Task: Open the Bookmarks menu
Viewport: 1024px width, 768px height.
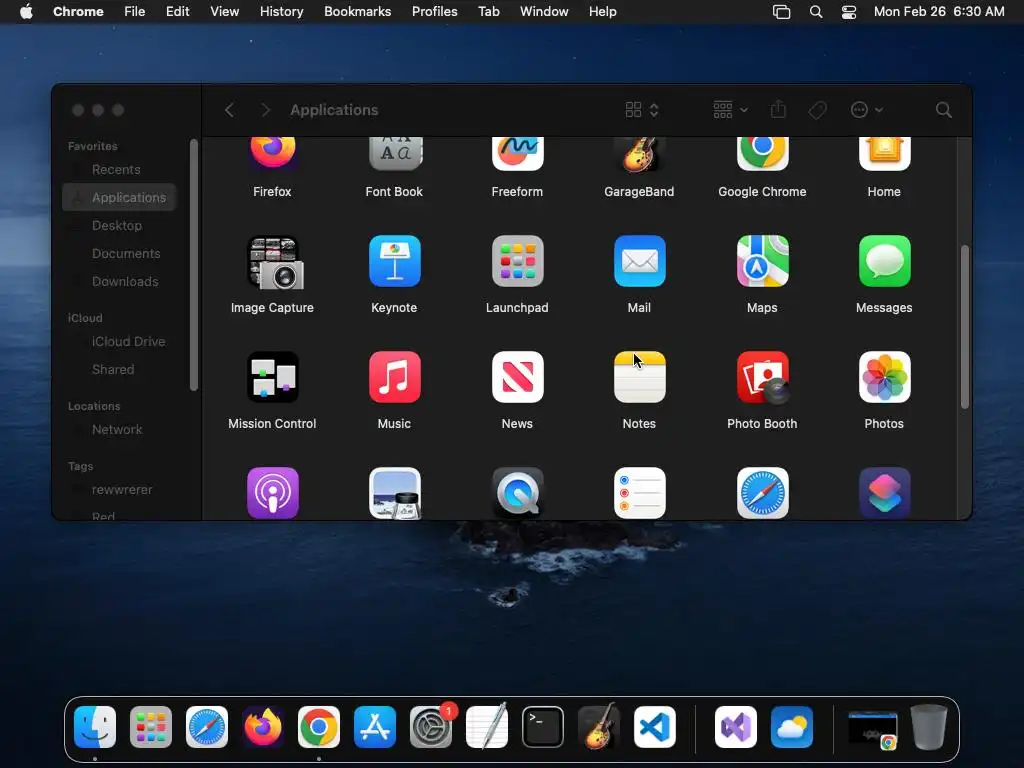Action: [x=358, y=12]
